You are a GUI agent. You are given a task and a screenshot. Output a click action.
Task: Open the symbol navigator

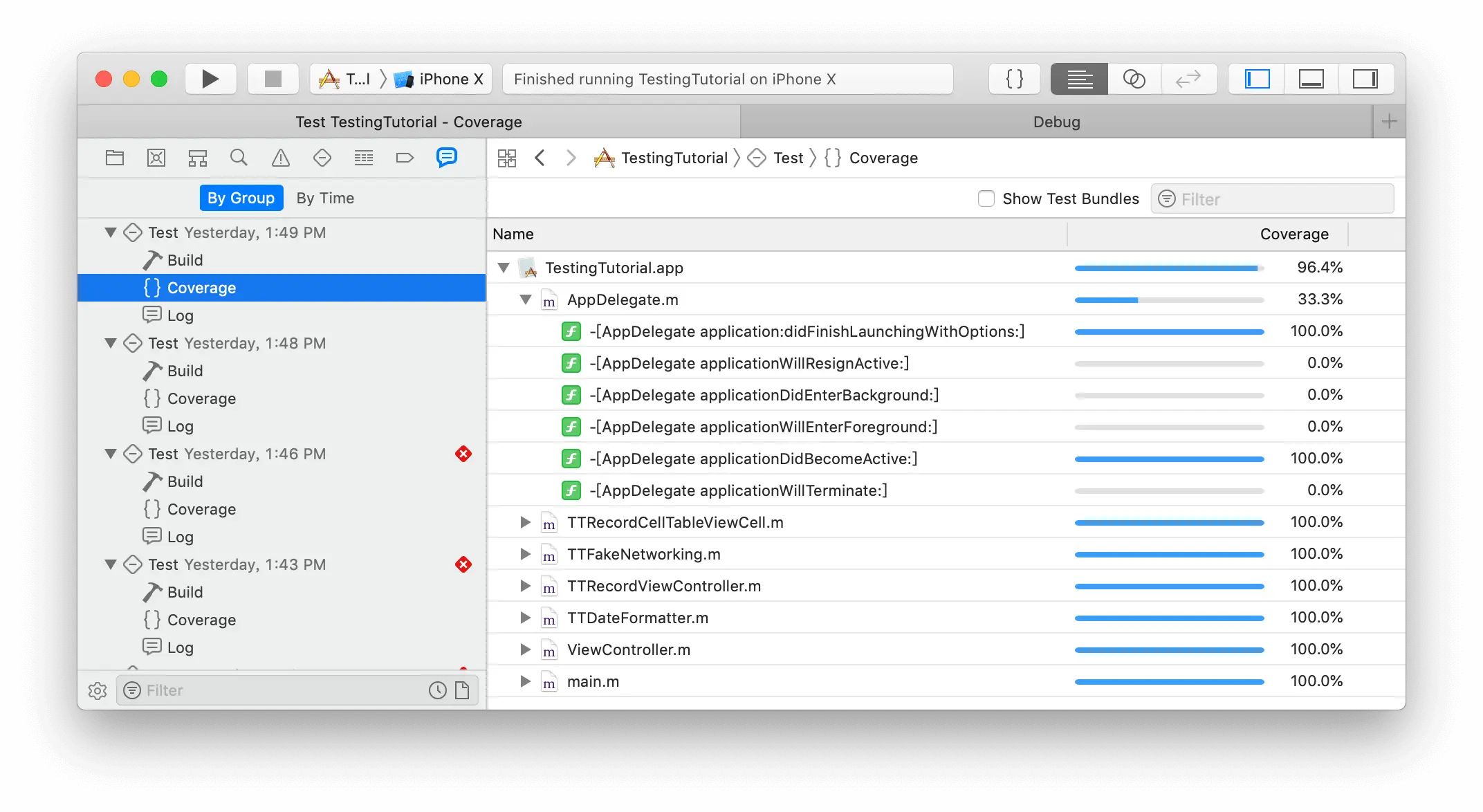198,158
